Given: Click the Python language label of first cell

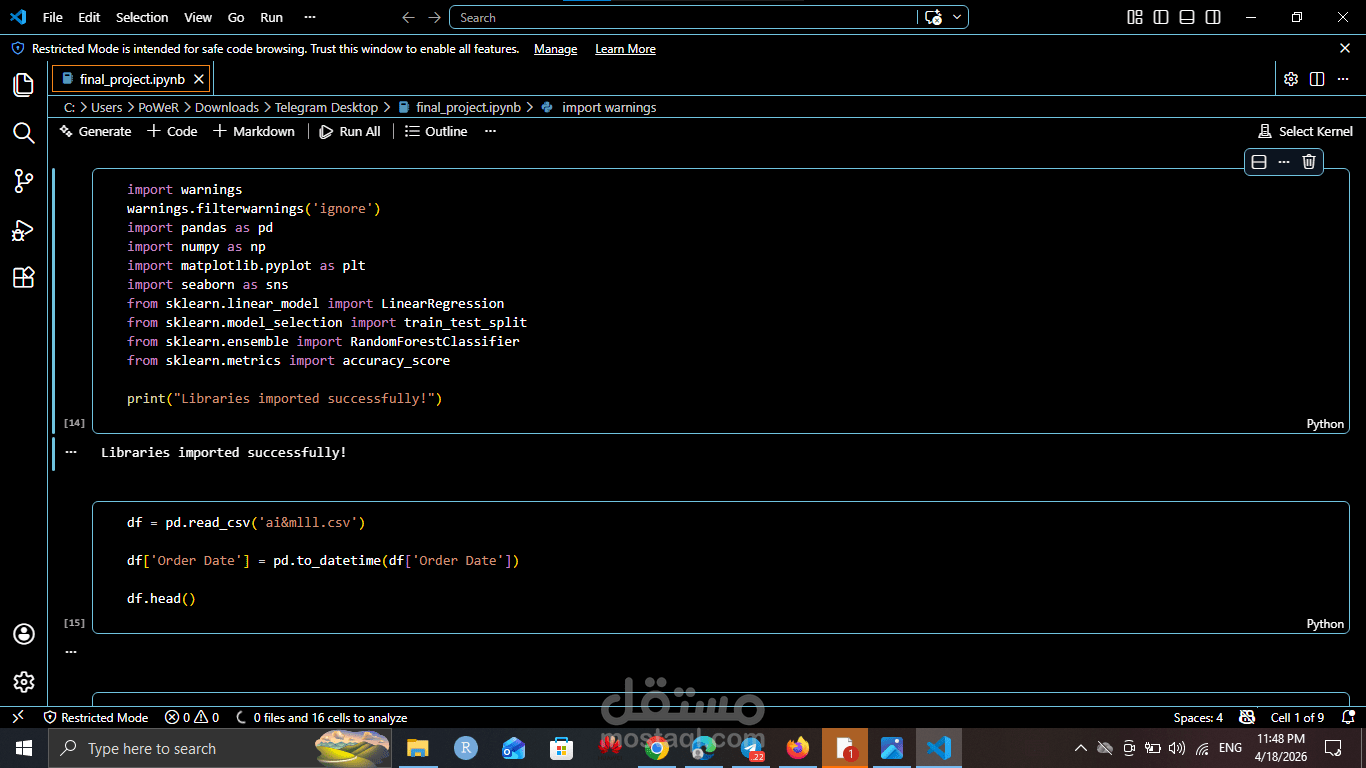Looking at the screenshot, I should coord(1325,424).
